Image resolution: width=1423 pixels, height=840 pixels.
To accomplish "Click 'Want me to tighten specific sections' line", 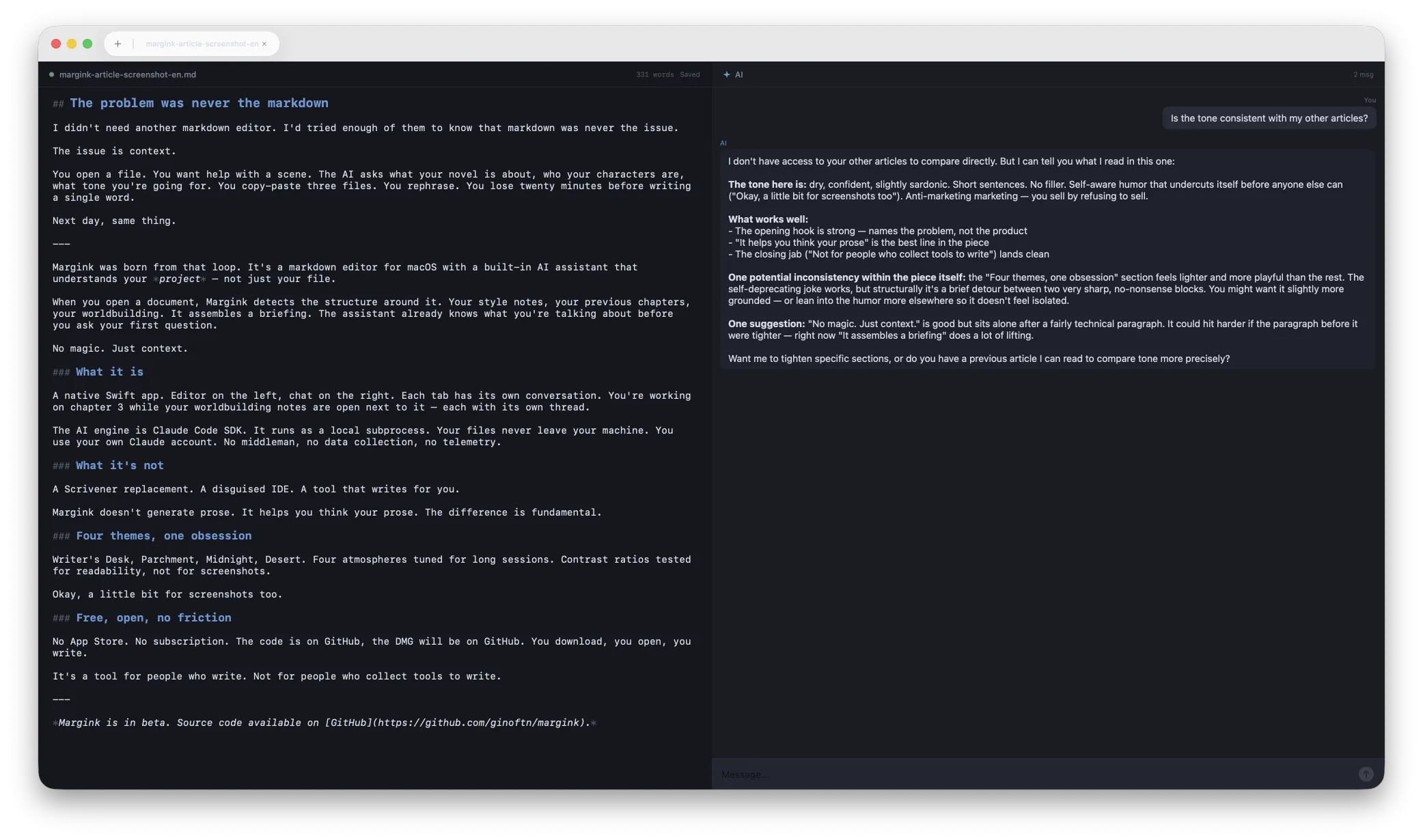I will pyautogui.click(x=978, y=359).
